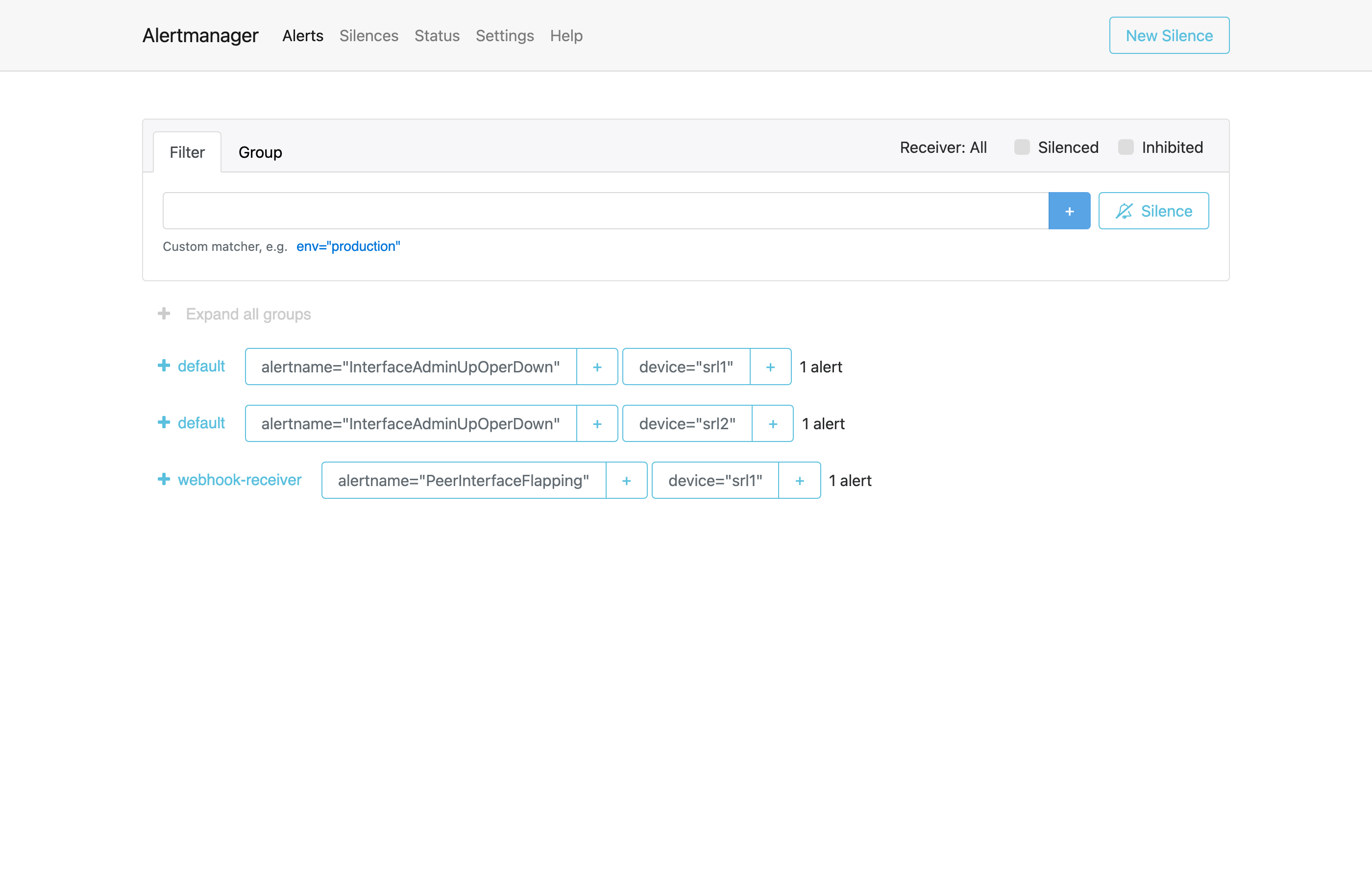Click device="srl1" label in webhook-receiver group
Screen dimensions: 1372x882
[715, 480]
